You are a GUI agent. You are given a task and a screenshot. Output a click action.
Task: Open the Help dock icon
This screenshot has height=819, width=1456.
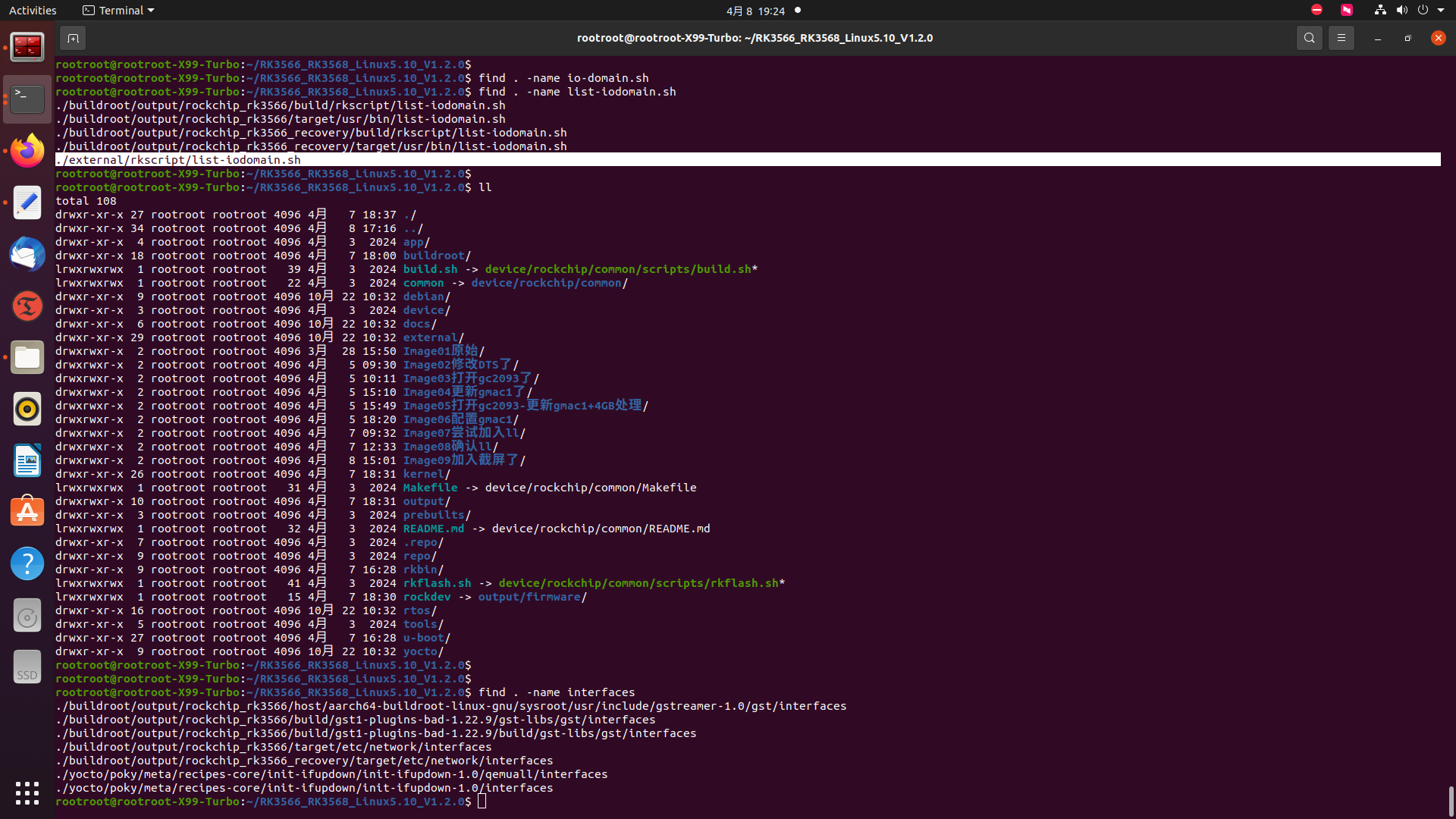pos(27,563)
